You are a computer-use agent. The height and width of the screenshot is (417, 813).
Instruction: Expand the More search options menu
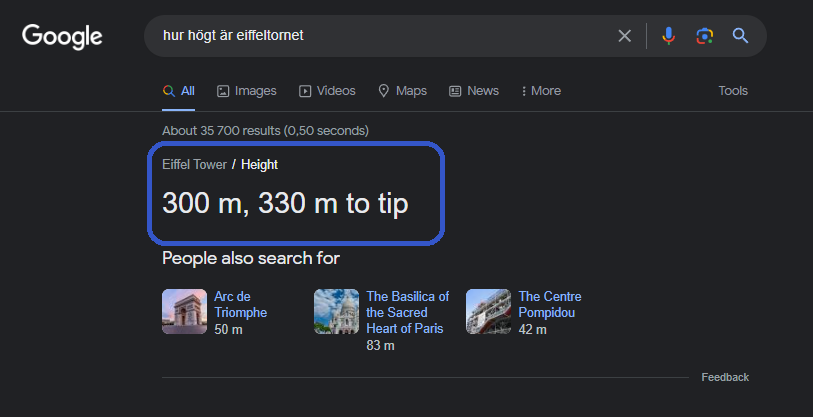pyautogui.click(x=541, y=91)
